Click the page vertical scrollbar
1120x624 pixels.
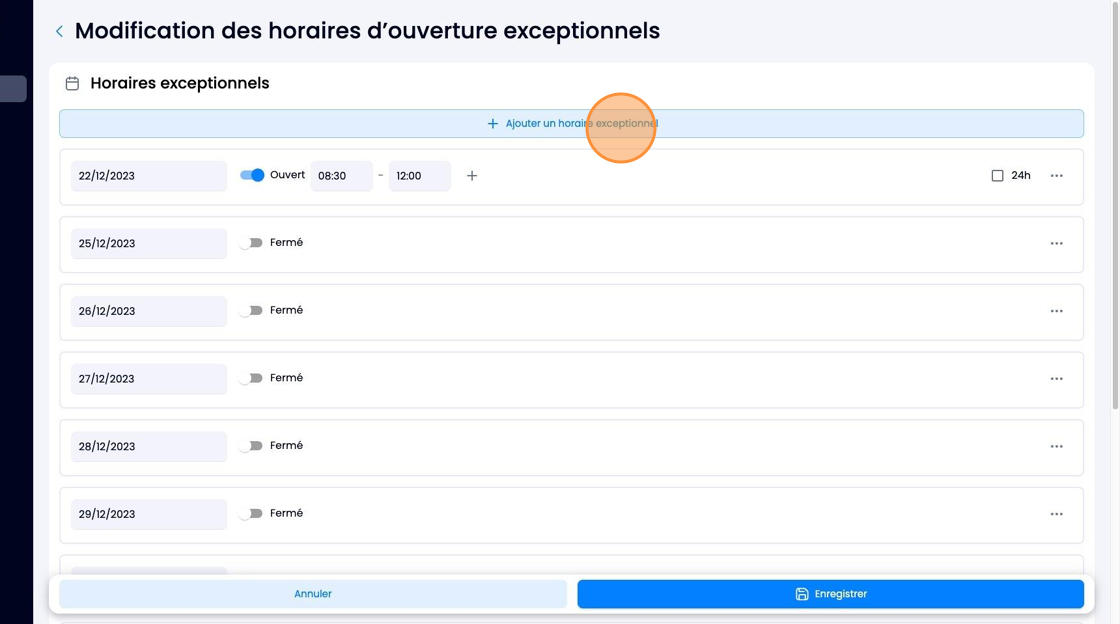1115,207
